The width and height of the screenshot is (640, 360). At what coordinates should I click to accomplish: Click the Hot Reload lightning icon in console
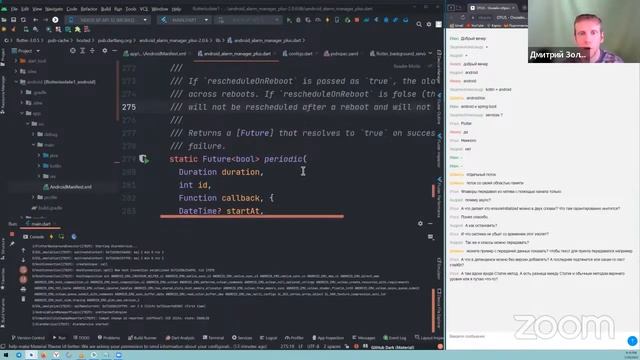point(51,237)
